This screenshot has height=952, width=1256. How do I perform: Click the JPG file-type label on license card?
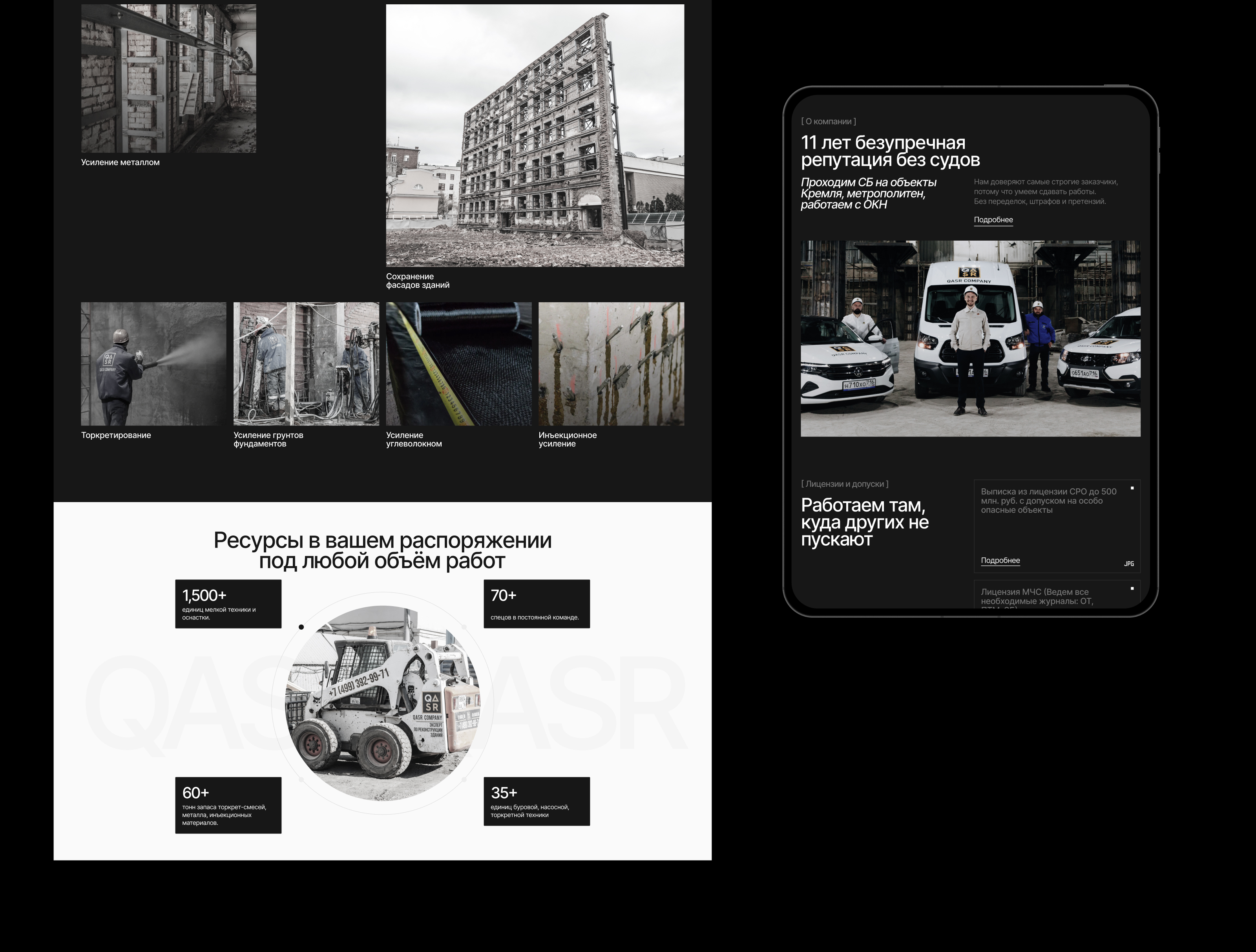(1129, 564)
